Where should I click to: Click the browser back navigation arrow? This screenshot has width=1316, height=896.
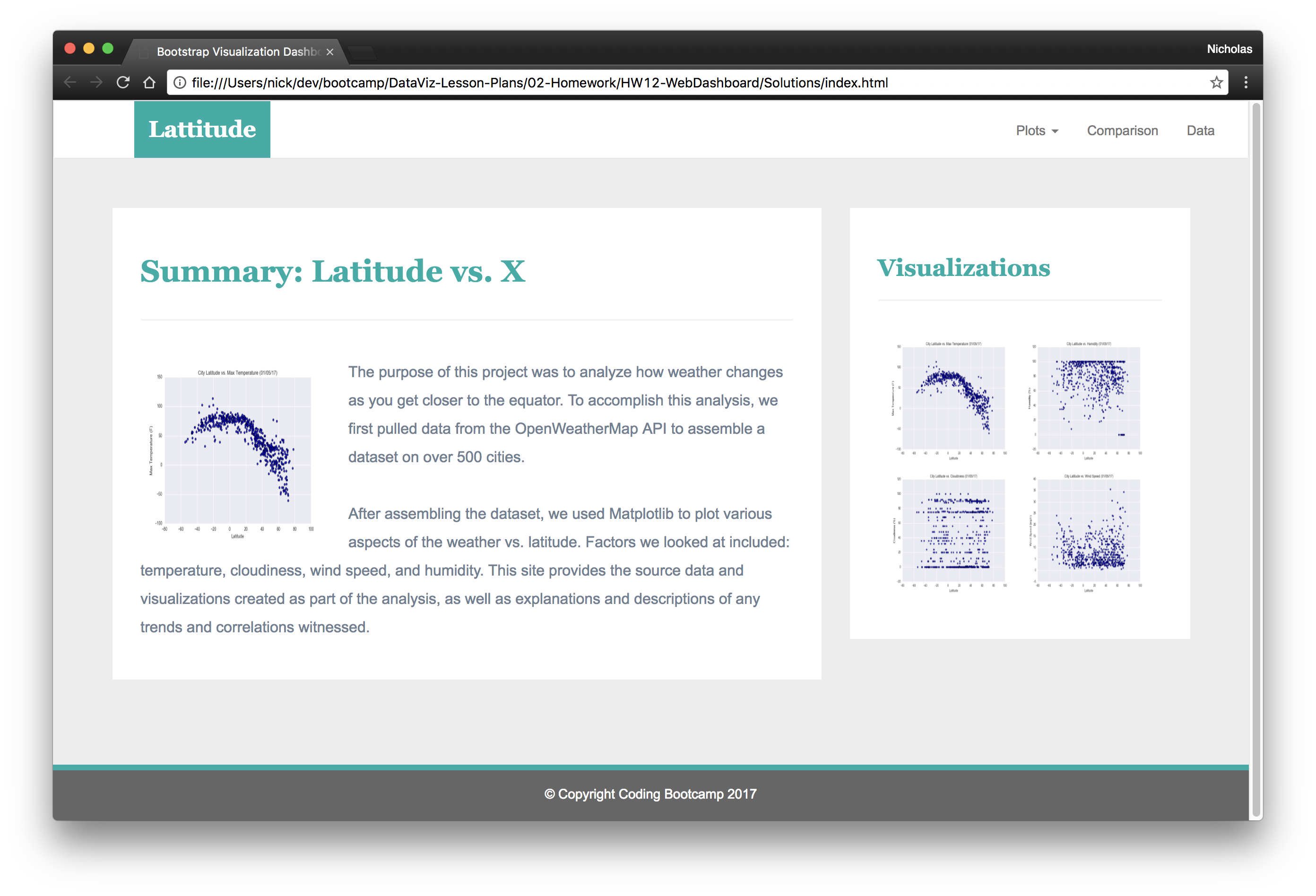[x=69, y=82]
